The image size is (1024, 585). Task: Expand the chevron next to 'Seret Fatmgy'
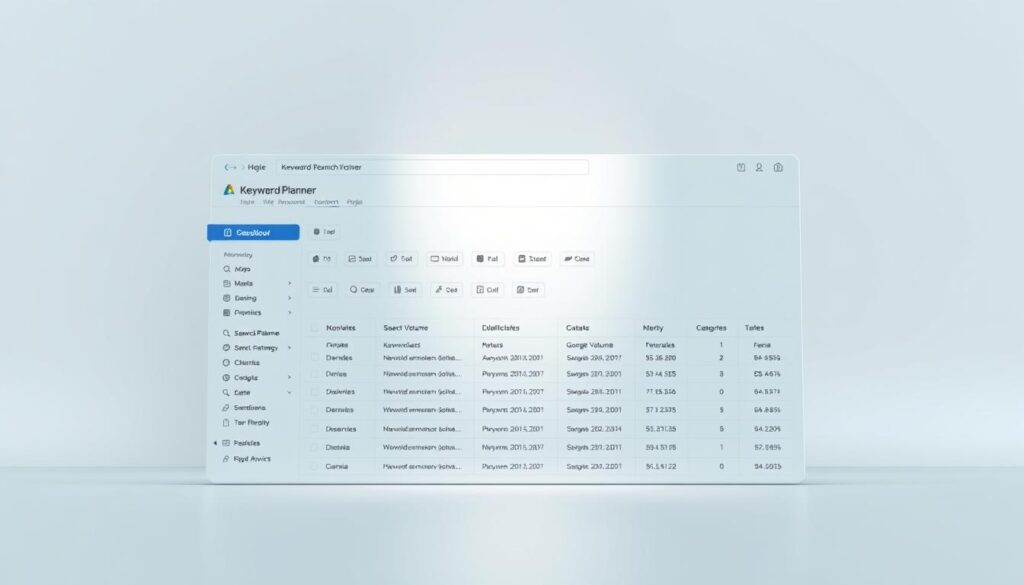(289, 348)
